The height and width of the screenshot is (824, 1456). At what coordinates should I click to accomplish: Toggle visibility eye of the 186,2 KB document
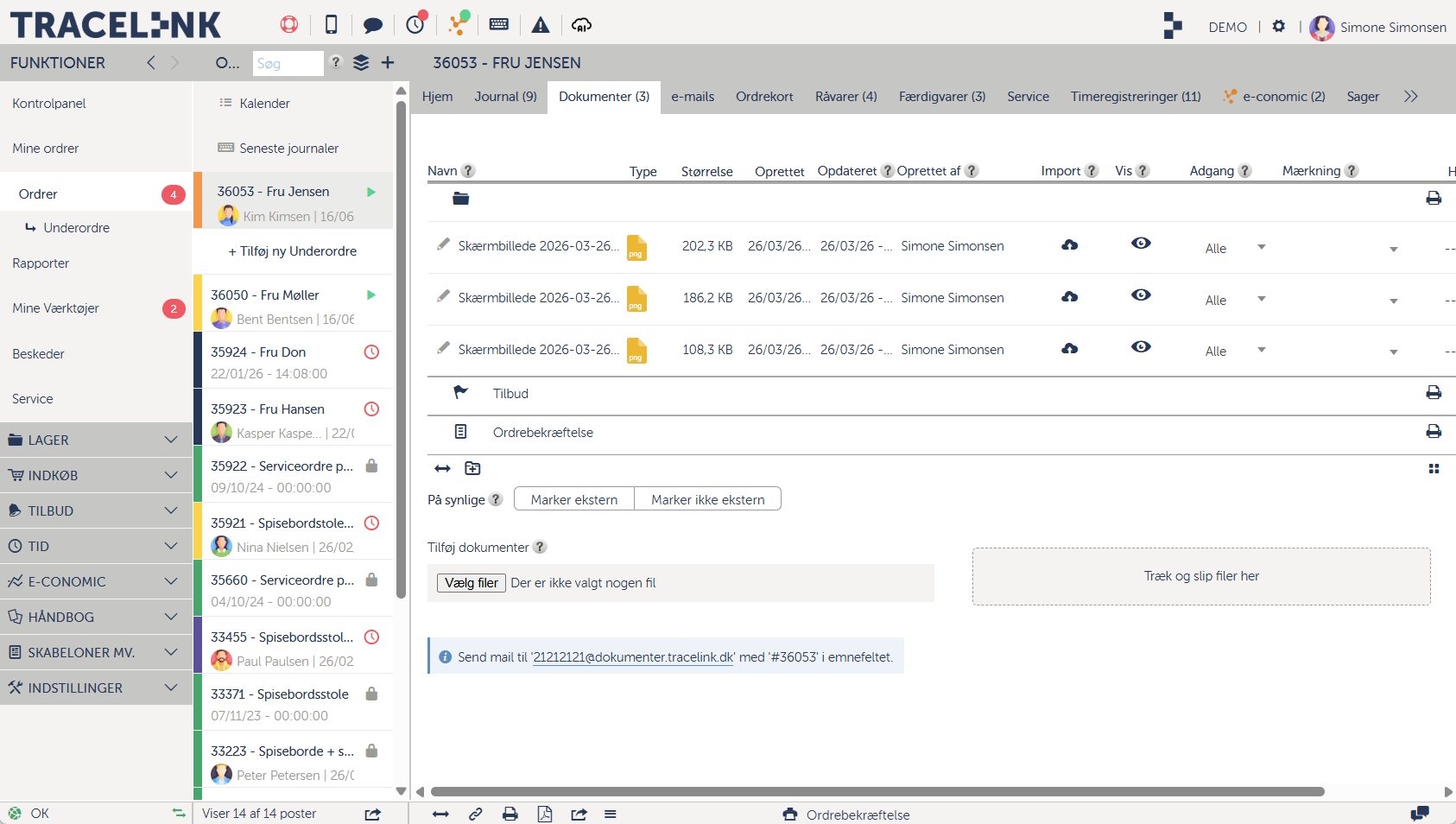1141,295
